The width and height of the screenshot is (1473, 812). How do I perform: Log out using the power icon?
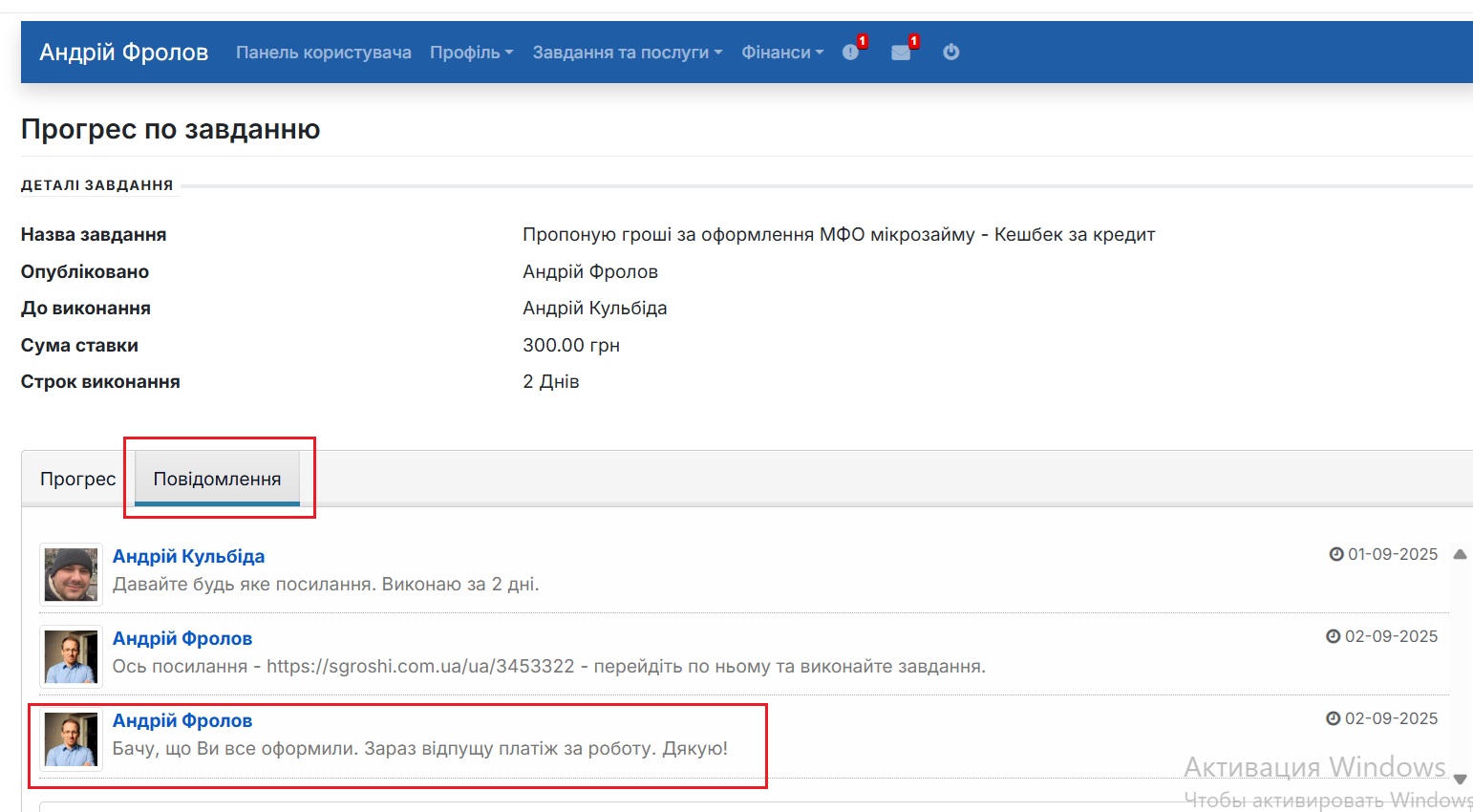[951, 53]
